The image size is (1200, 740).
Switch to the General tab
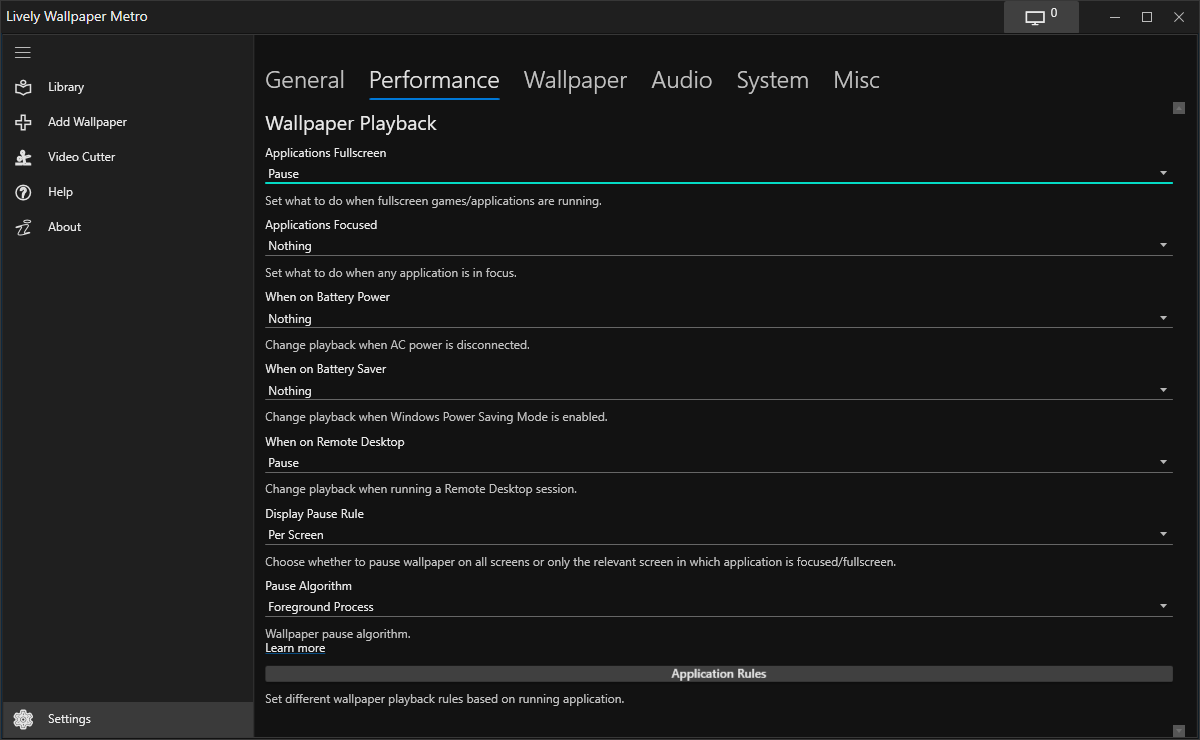tap(305, 80)
